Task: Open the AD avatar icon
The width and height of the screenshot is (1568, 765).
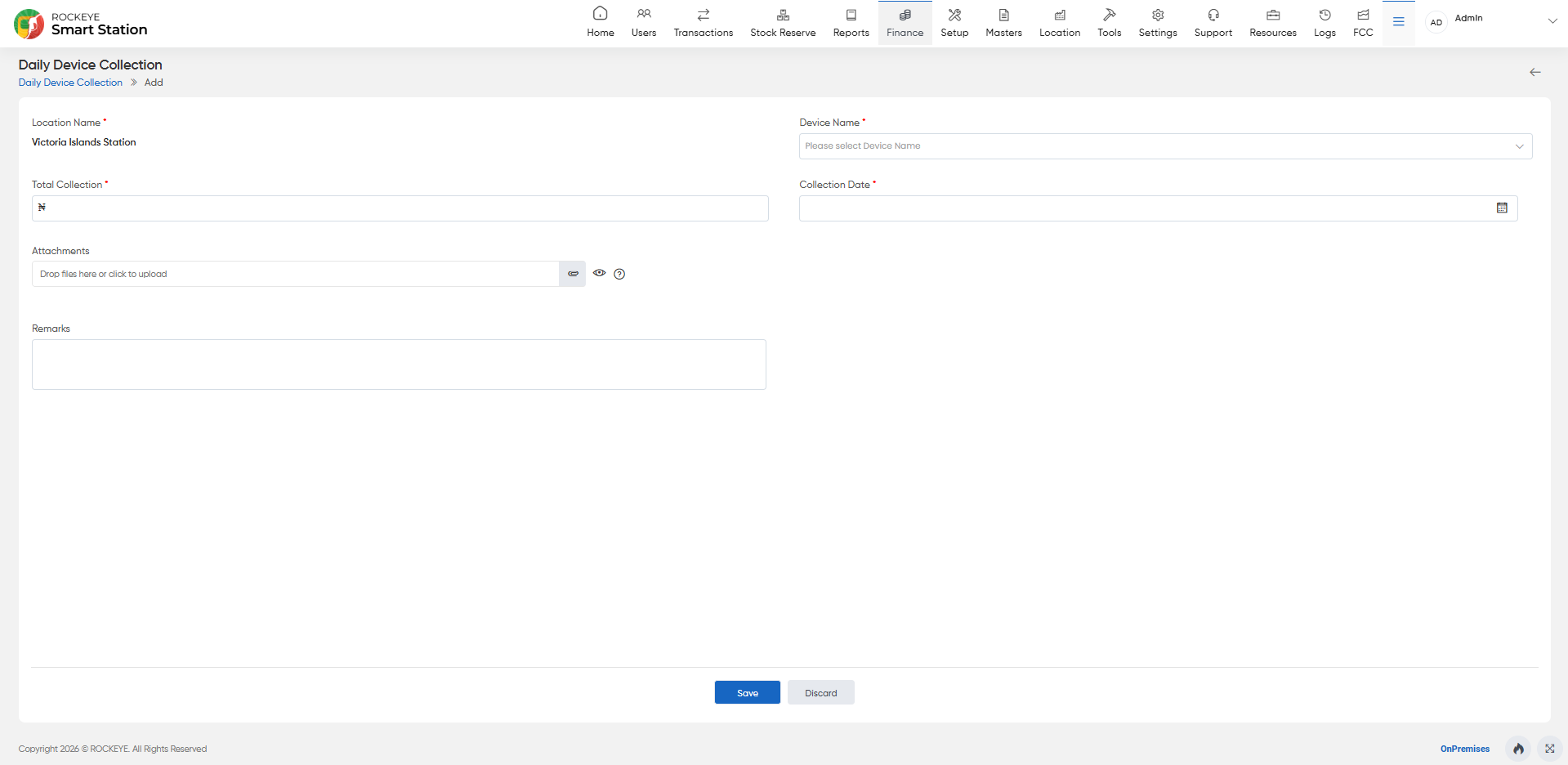Action: (1436, 22)
